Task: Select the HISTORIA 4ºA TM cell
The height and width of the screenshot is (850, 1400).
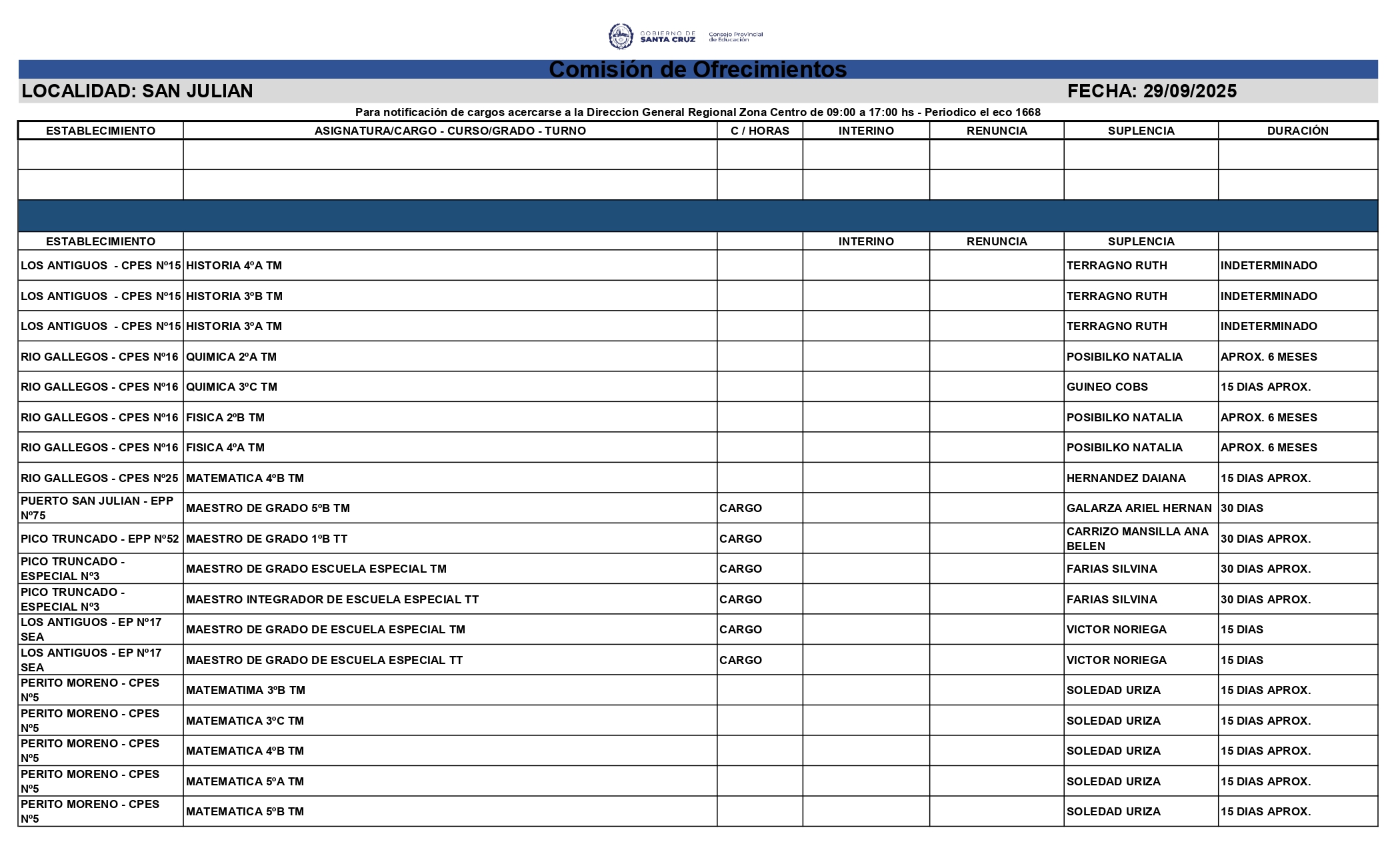Action: tap(234, 265)
